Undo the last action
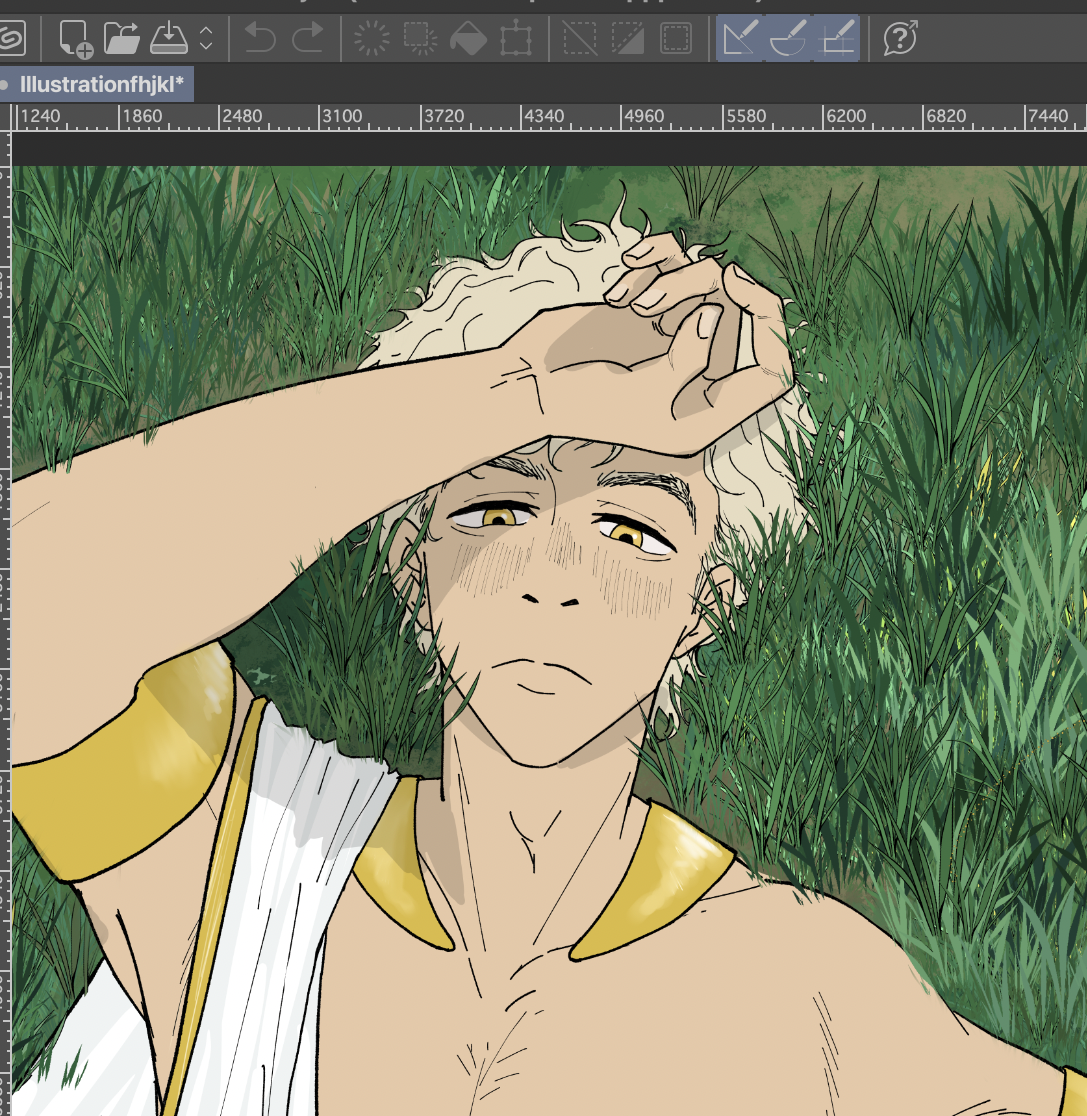1087x1116 pixels. click(259, 38)
